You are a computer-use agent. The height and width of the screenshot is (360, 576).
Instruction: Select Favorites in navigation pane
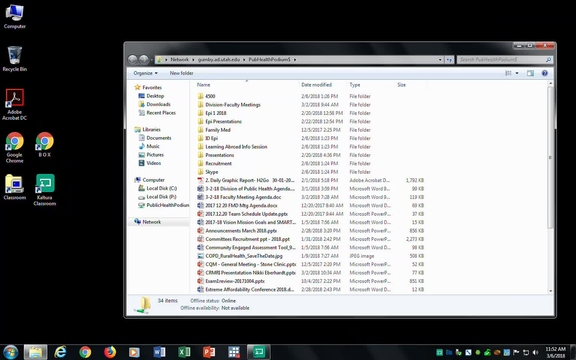tap(148, 87)
